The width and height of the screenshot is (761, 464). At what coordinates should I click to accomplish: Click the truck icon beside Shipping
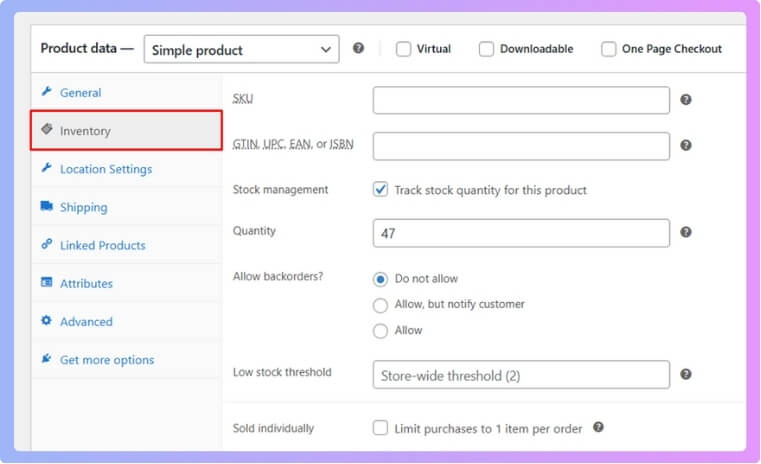point(47,206)
